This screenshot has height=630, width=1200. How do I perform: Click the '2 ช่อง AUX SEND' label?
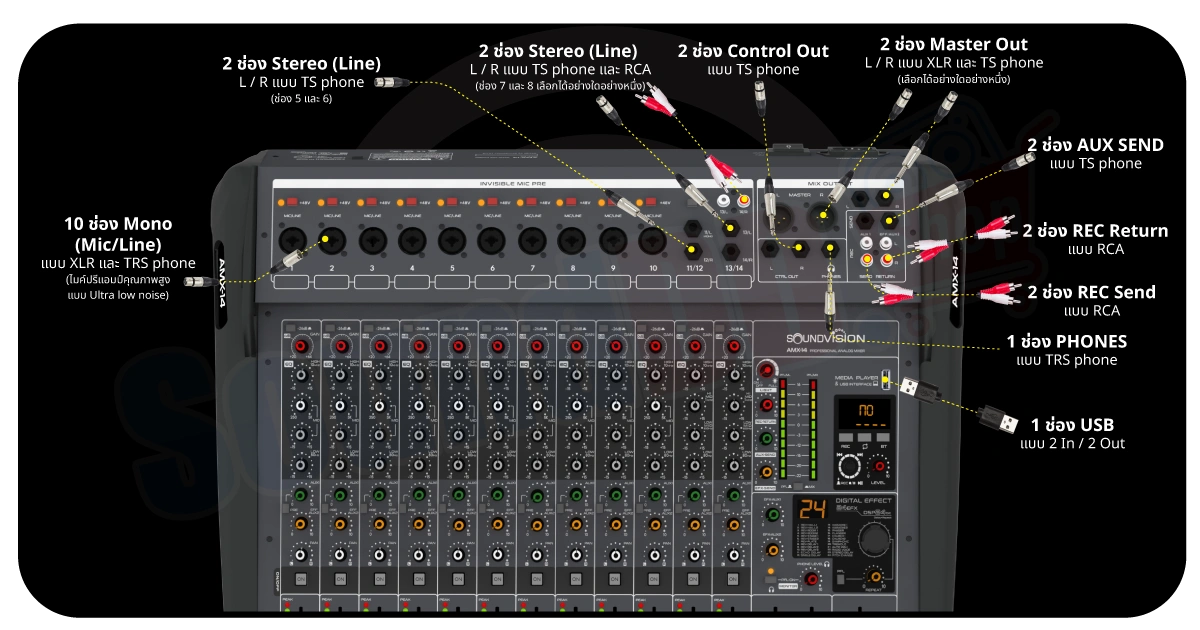(x=1095, y=145)
